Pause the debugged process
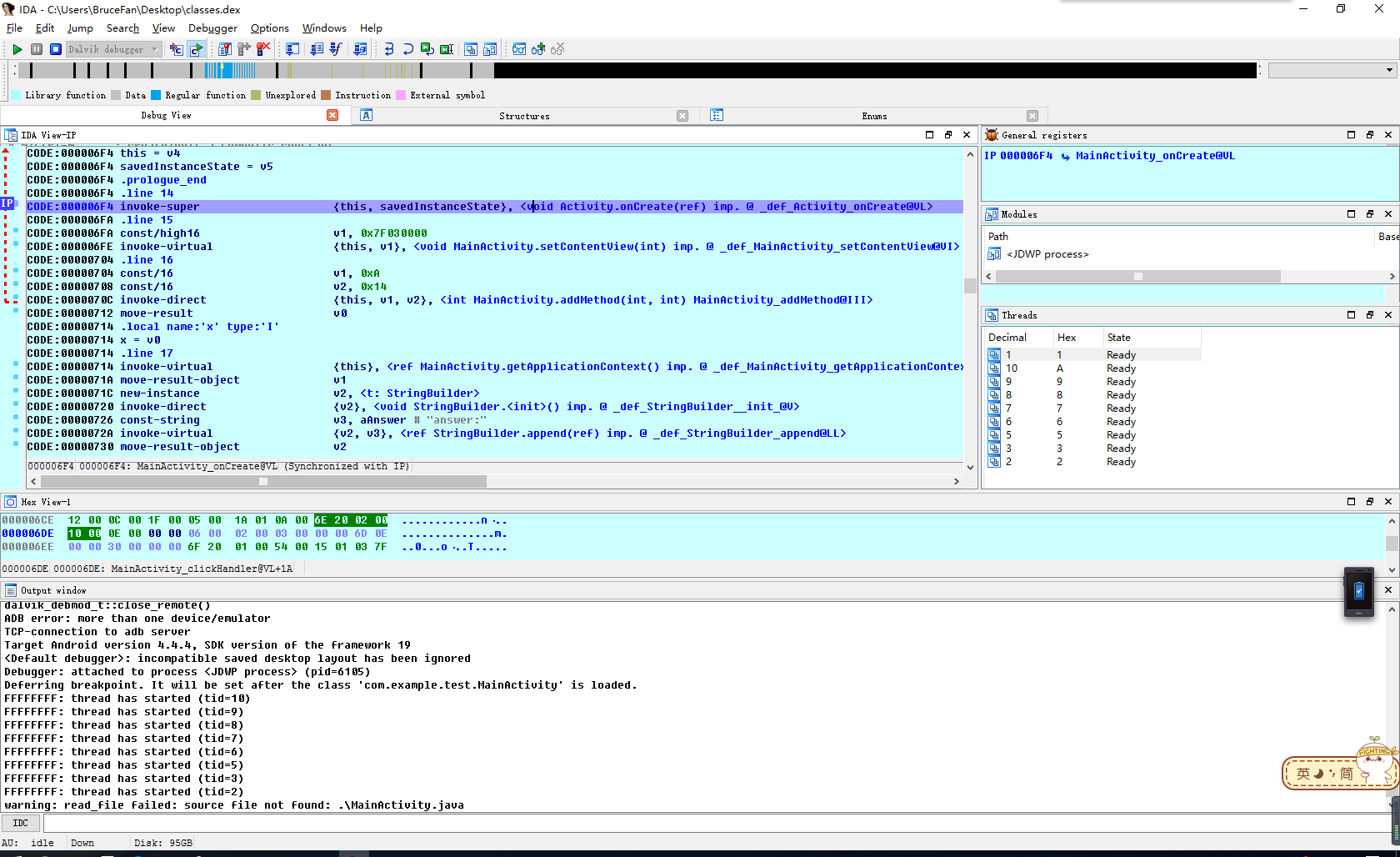 pos(37,50)
